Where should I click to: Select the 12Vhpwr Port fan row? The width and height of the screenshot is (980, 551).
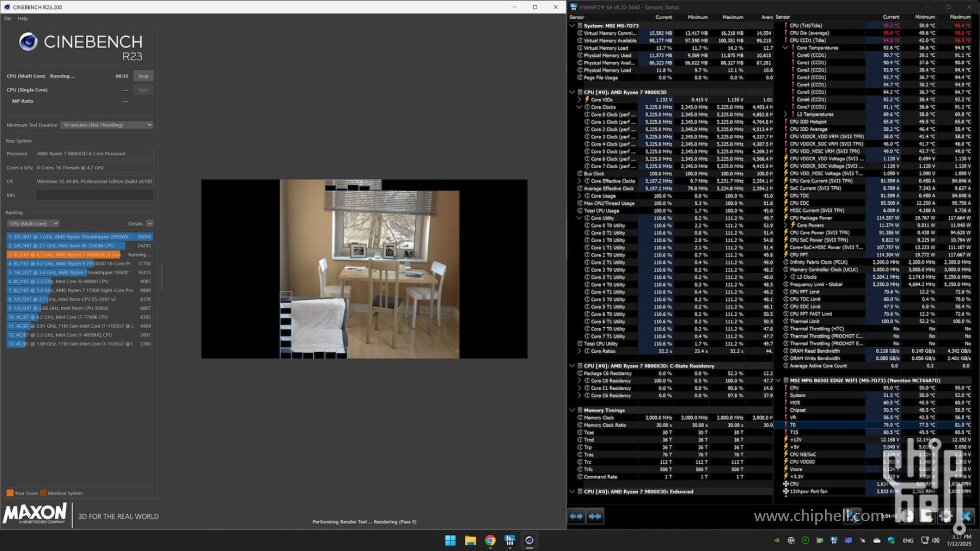878,492
